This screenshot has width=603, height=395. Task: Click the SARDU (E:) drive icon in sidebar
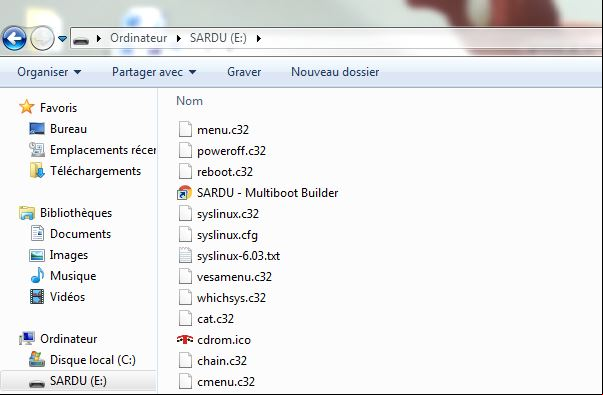[37, 383]
